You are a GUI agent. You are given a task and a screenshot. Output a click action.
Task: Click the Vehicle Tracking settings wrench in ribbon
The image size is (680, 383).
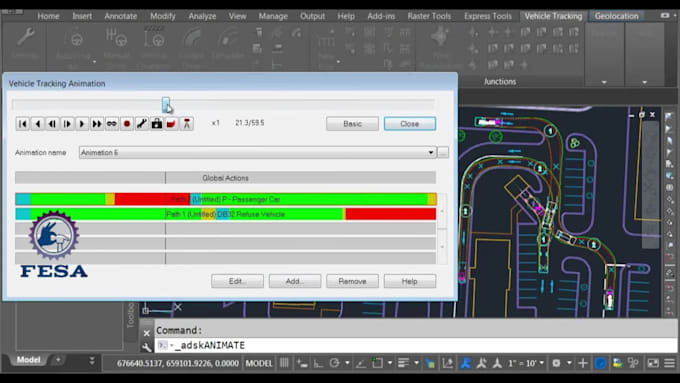pyautogui.click(x=25, y=37)
